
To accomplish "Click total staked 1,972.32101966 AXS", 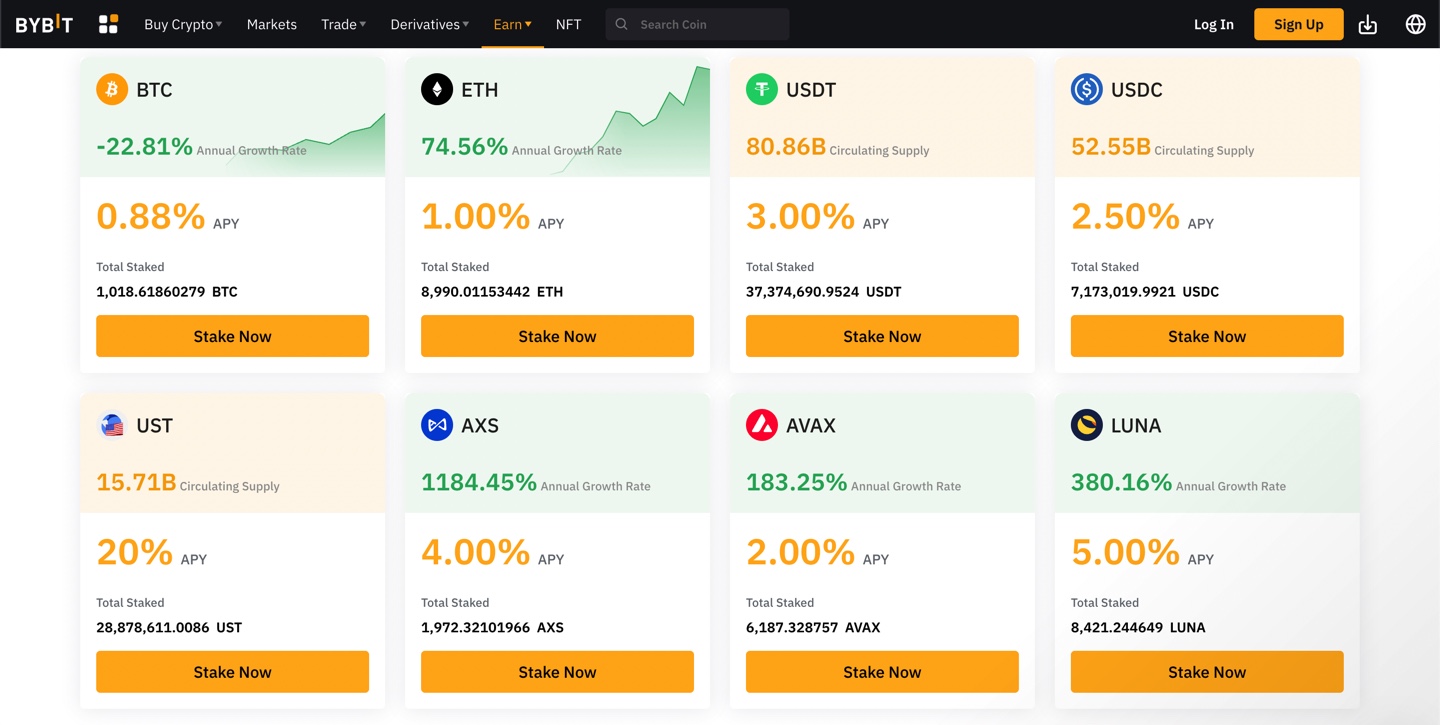I will [x=492, y=628].
